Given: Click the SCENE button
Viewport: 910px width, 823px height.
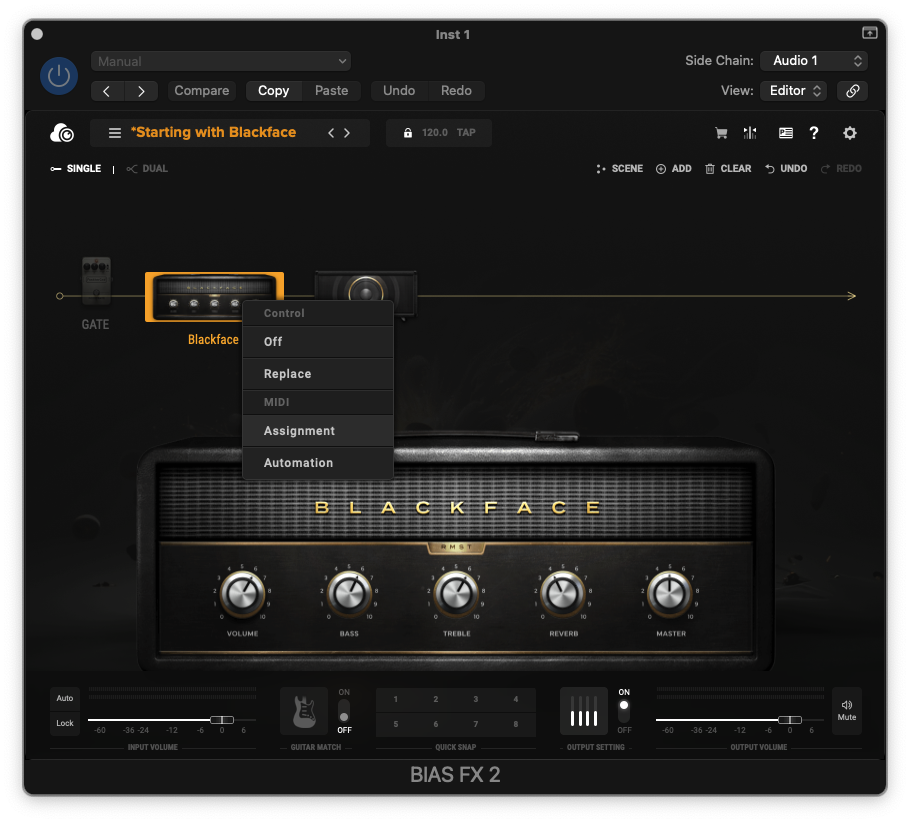Looking at the screenshot, I should (x=620, y=169).
